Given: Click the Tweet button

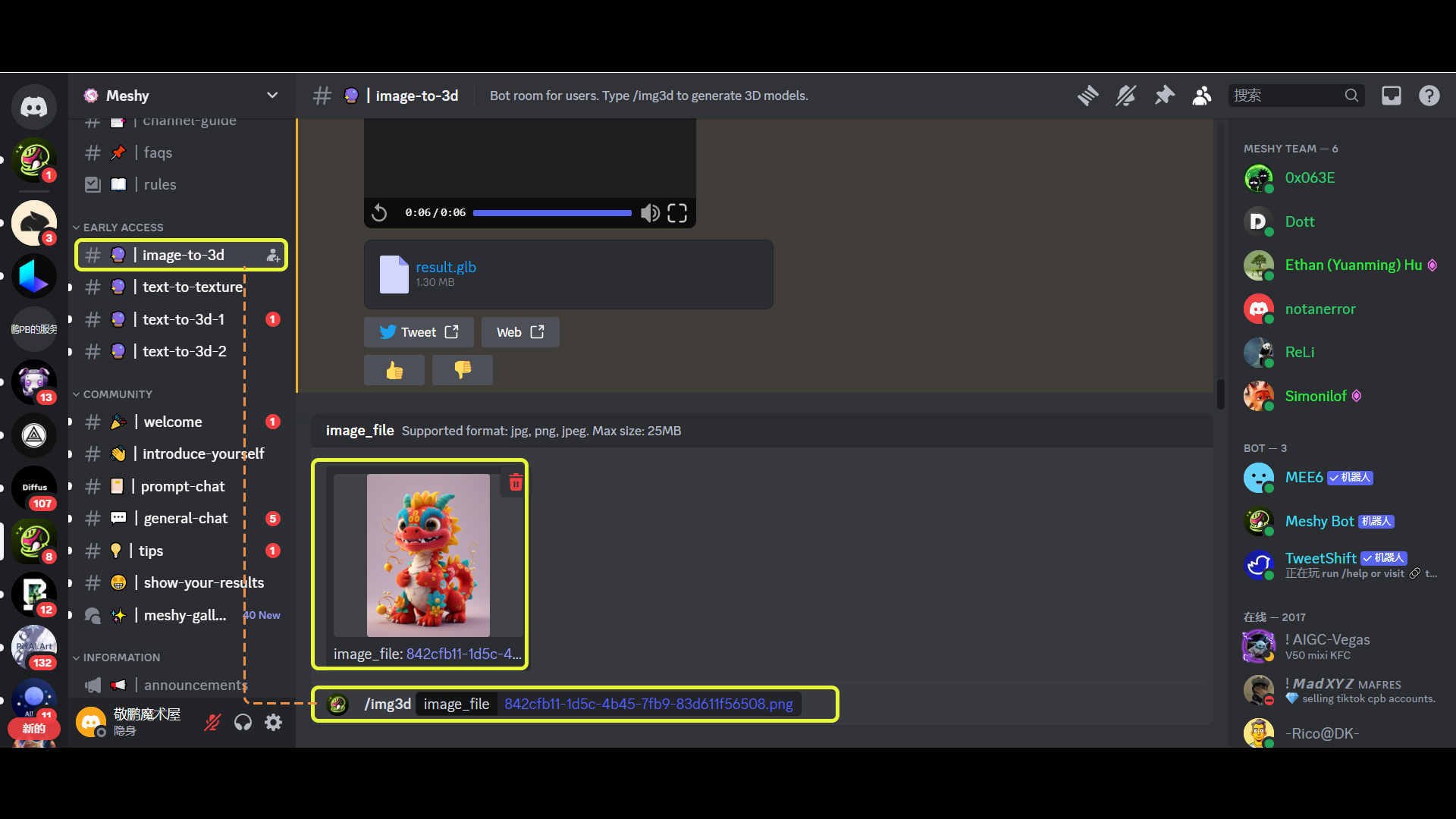Looking at the screenshot, I should coord(419,332).
